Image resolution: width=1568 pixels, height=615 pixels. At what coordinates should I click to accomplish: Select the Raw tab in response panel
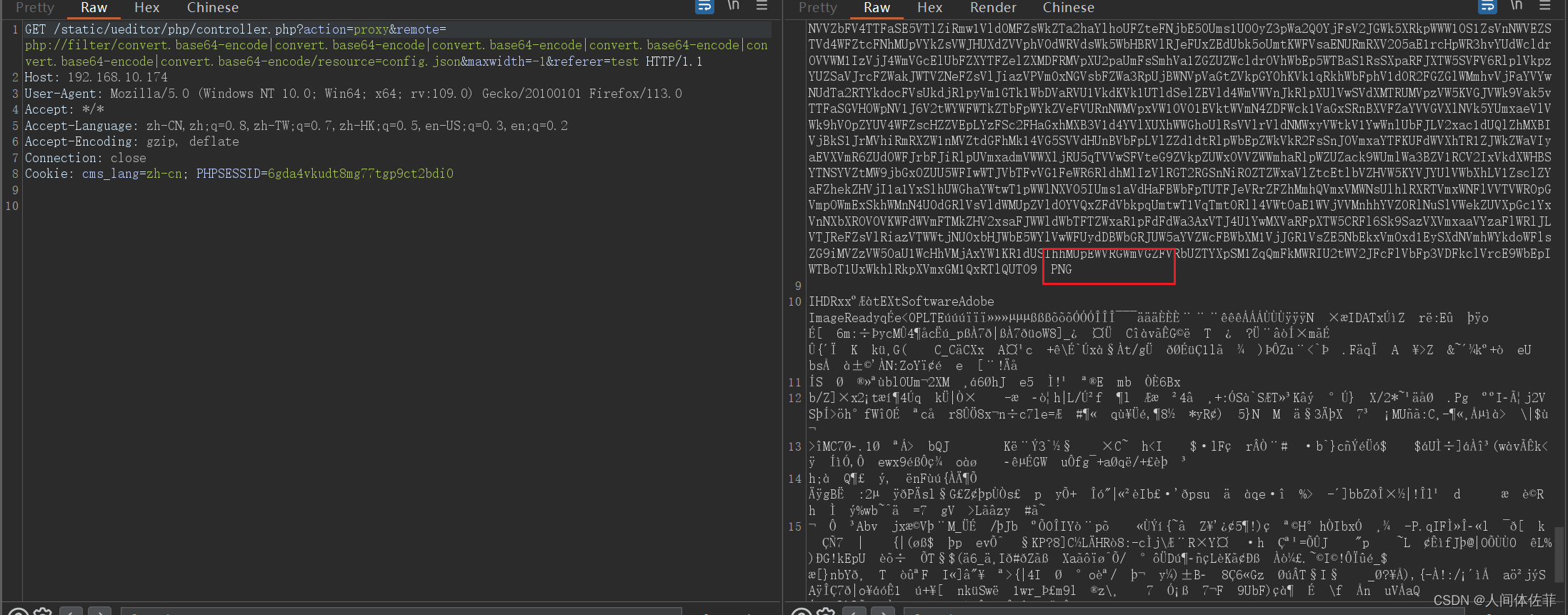(877, 8)
